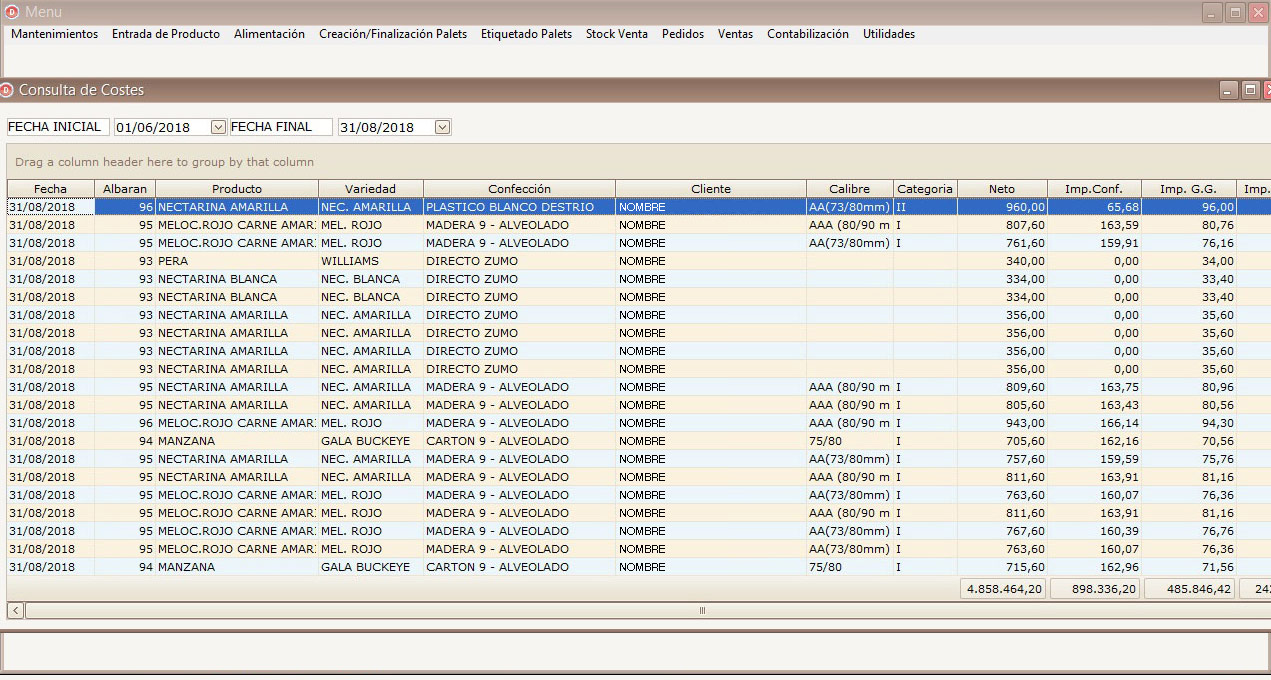Sort by the Variedad column header

coord(371,189)
